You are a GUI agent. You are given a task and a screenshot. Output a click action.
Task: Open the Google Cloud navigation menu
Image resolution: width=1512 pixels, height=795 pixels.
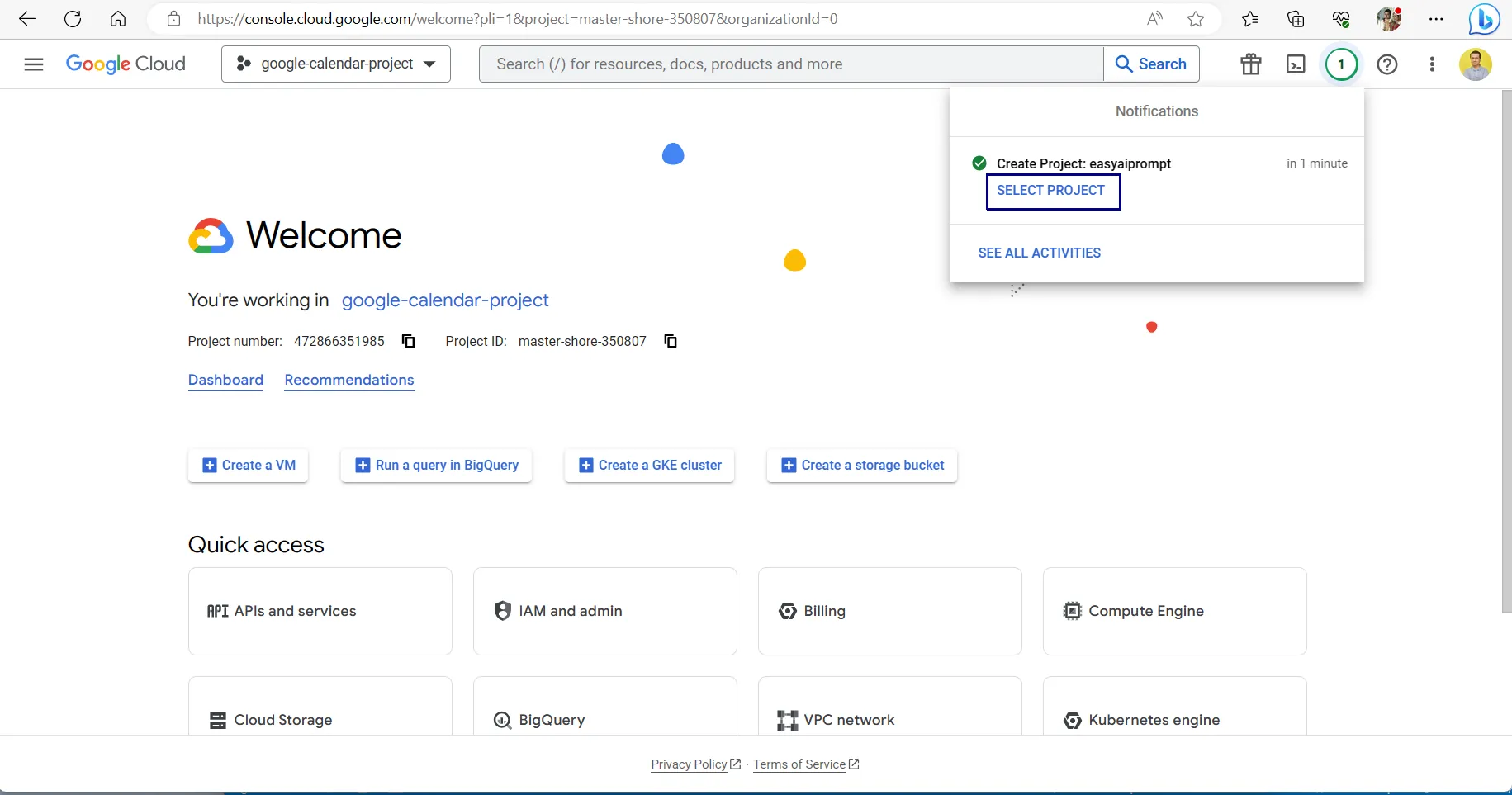pos(34,64)
